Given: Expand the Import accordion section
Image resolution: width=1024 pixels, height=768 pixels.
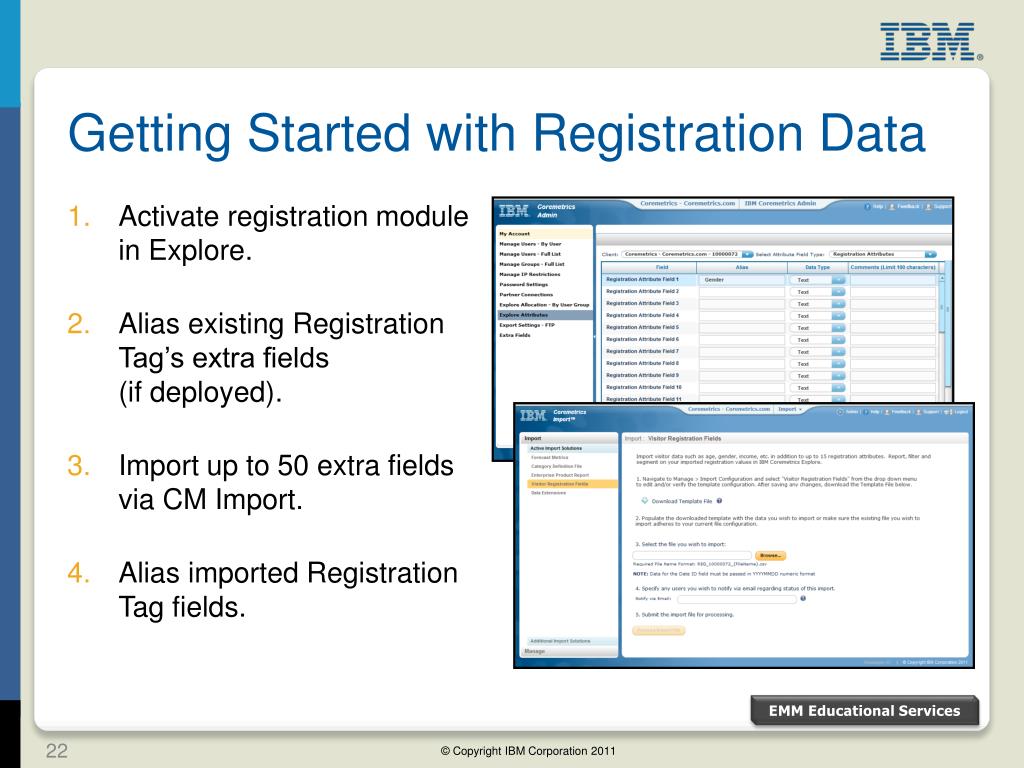Looking at the screenshot, I should point(569,438).
